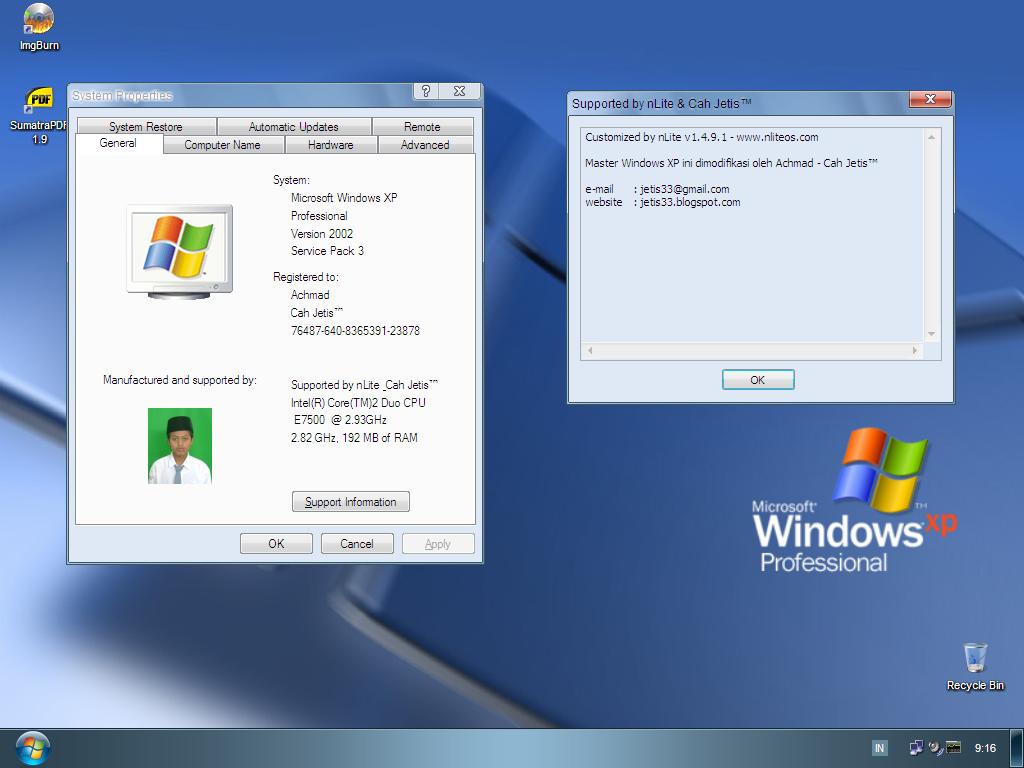The image size is (1024, 768).
Task: Click the volume speaker tray icon
Action: (x=935, y=748)
